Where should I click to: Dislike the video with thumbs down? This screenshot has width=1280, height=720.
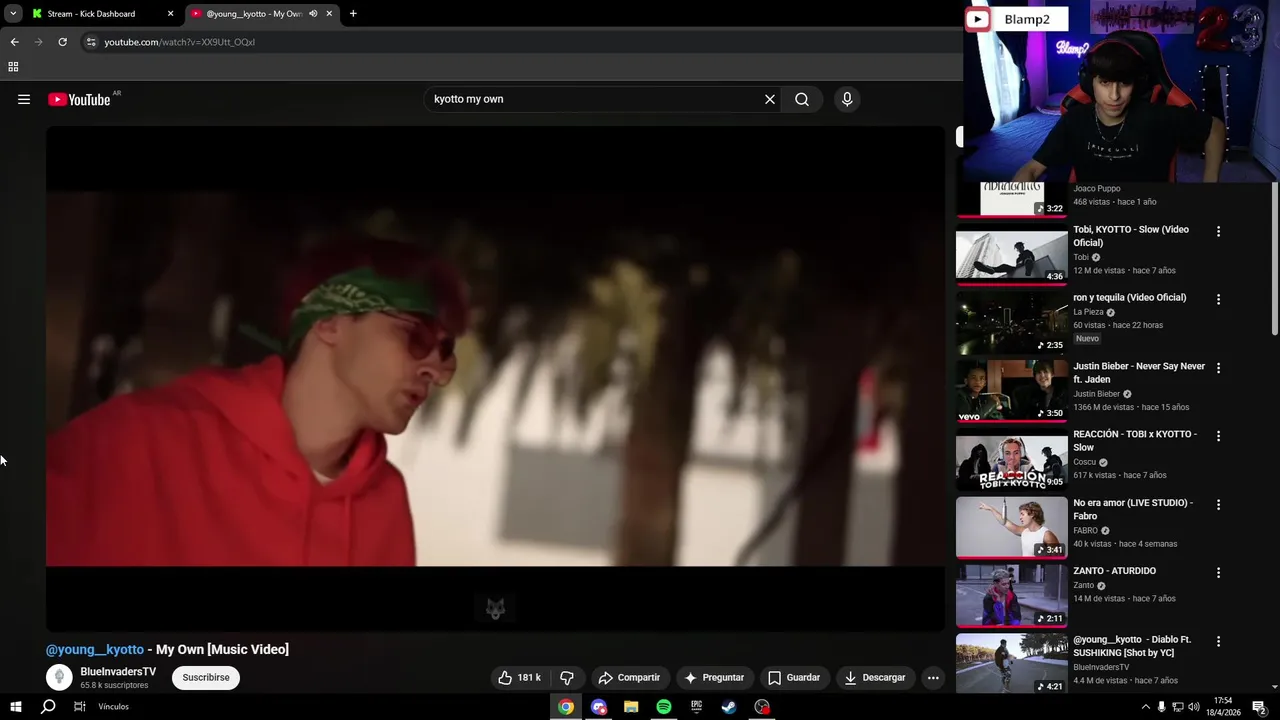coord(567,677)
